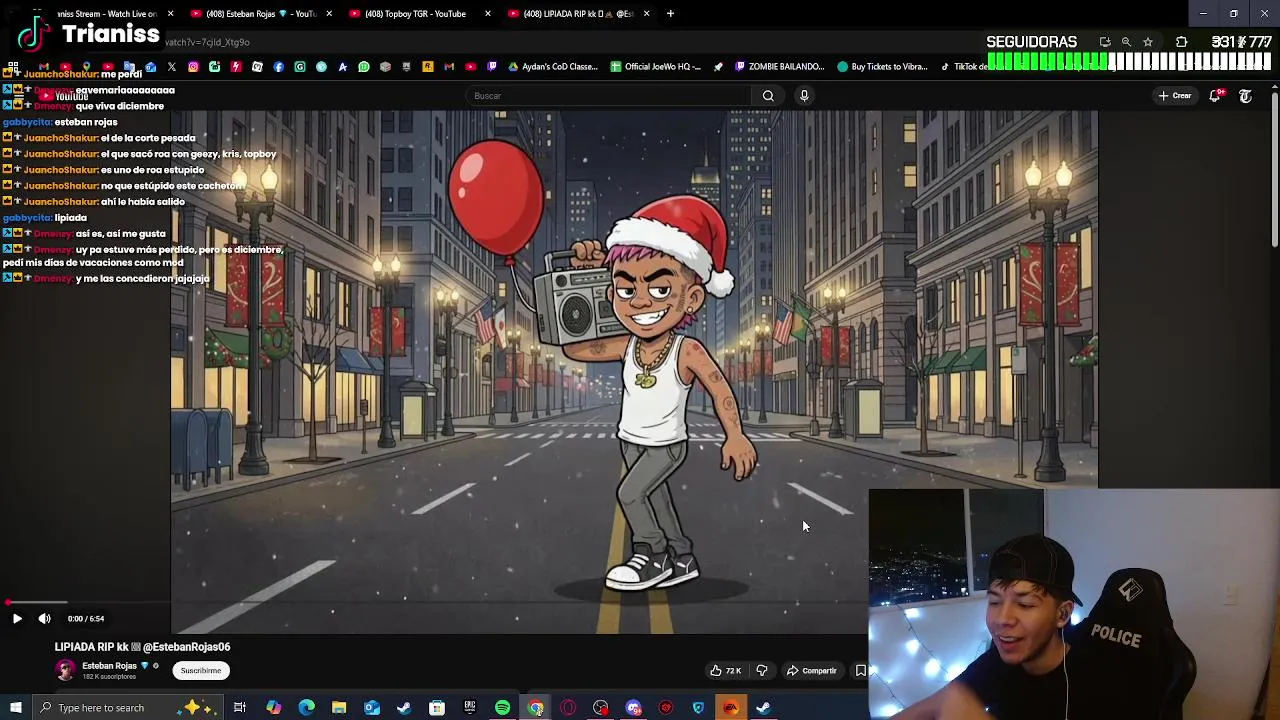The width and height of the screenshot is (1280, 720).
Task: Like the video with 72 K
Action: 726,671
